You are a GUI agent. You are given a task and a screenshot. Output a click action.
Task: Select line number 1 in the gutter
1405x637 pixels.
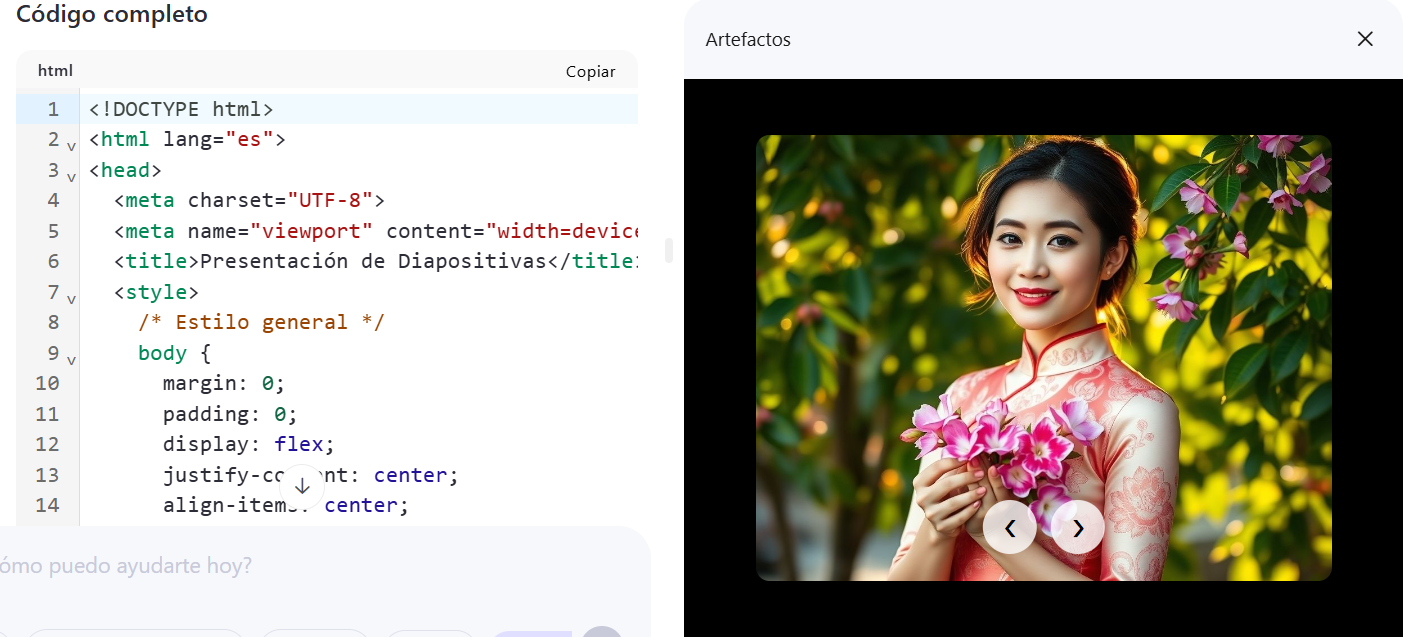53,109
